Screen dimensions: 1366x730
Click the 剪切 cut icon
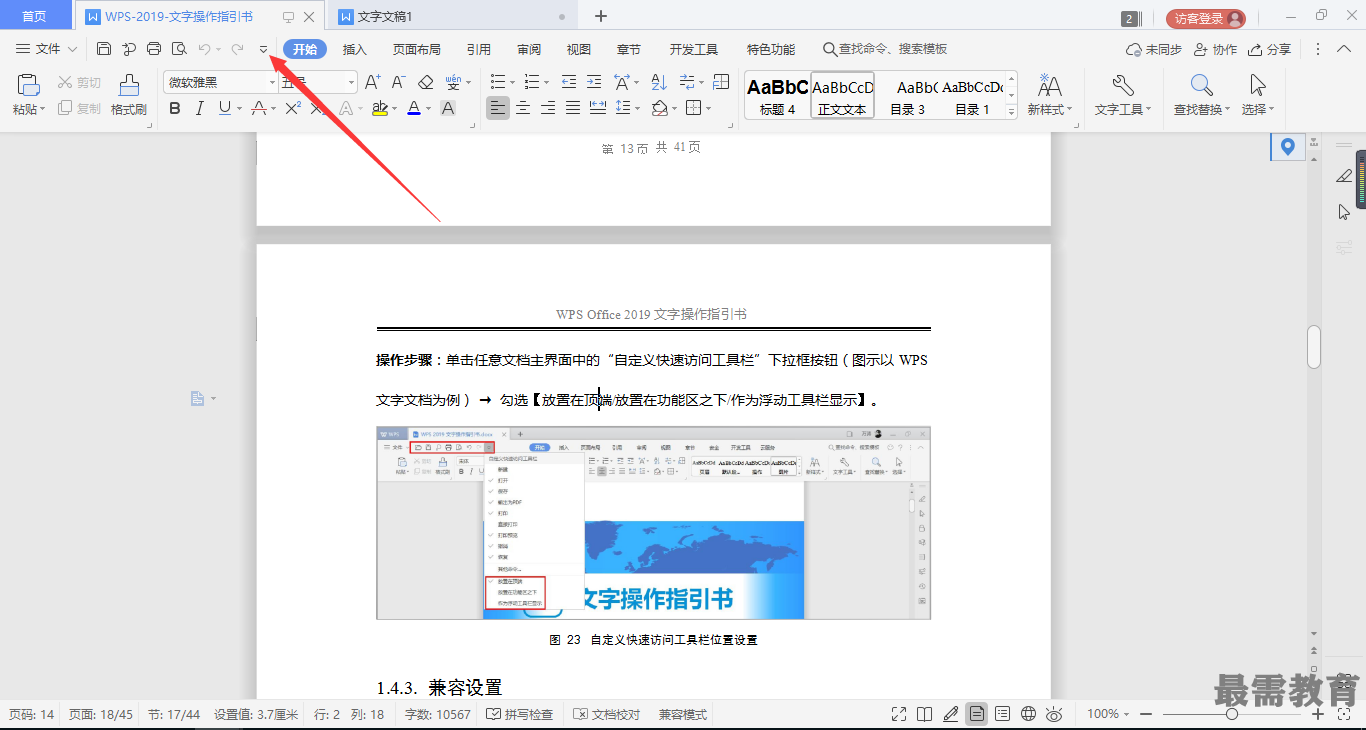click(66, 82)
